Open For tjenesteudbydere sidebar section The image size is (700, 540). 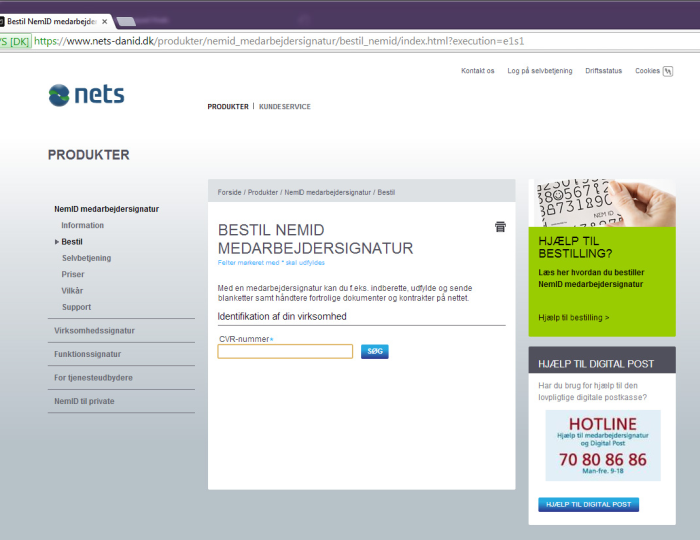pyautogui.click(x=93, y=378)
